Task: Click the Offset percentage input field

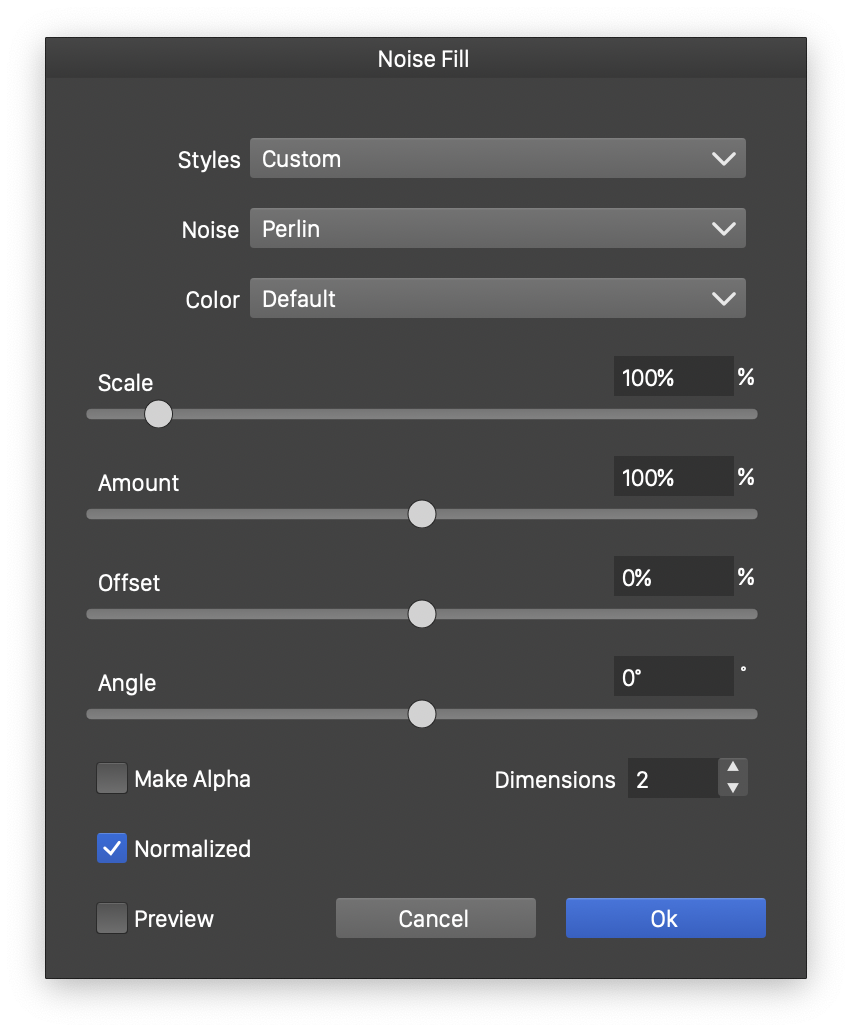Action: [673, 578]
